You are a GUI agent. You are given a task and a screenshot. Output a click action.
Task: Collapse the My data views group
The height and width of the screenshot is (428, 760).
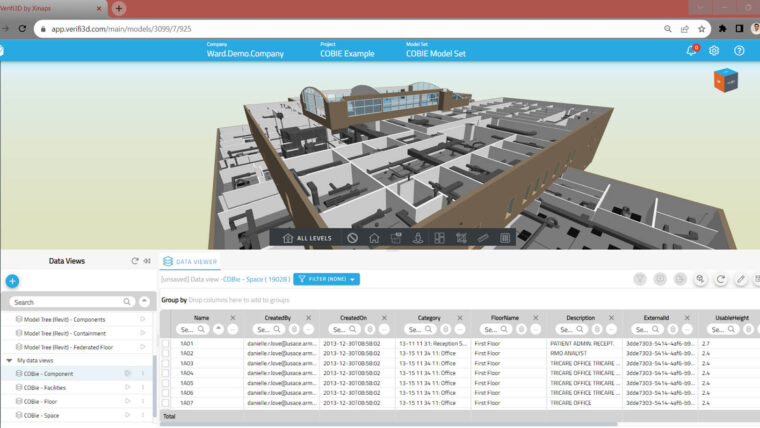point(9,359)
